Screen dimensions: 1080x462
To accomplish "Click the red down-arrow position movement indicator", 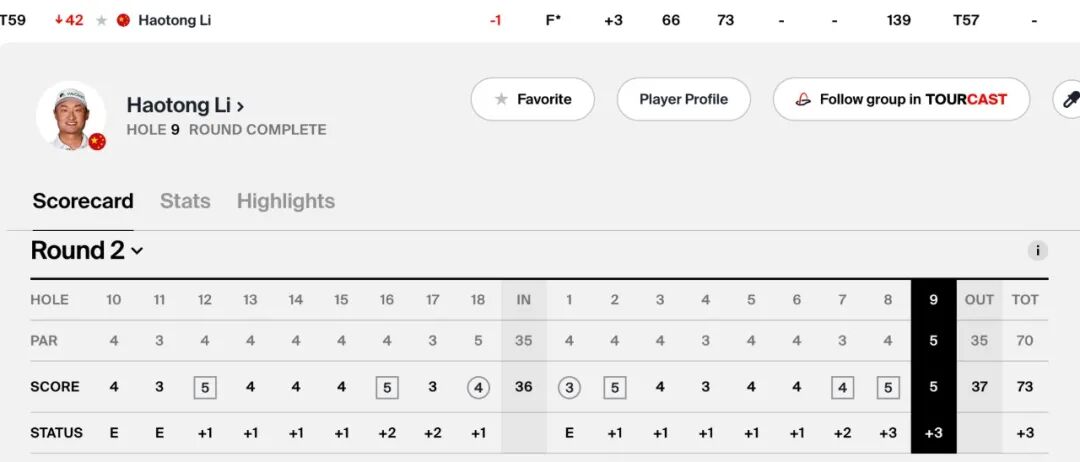I will (x=60, y=20).
